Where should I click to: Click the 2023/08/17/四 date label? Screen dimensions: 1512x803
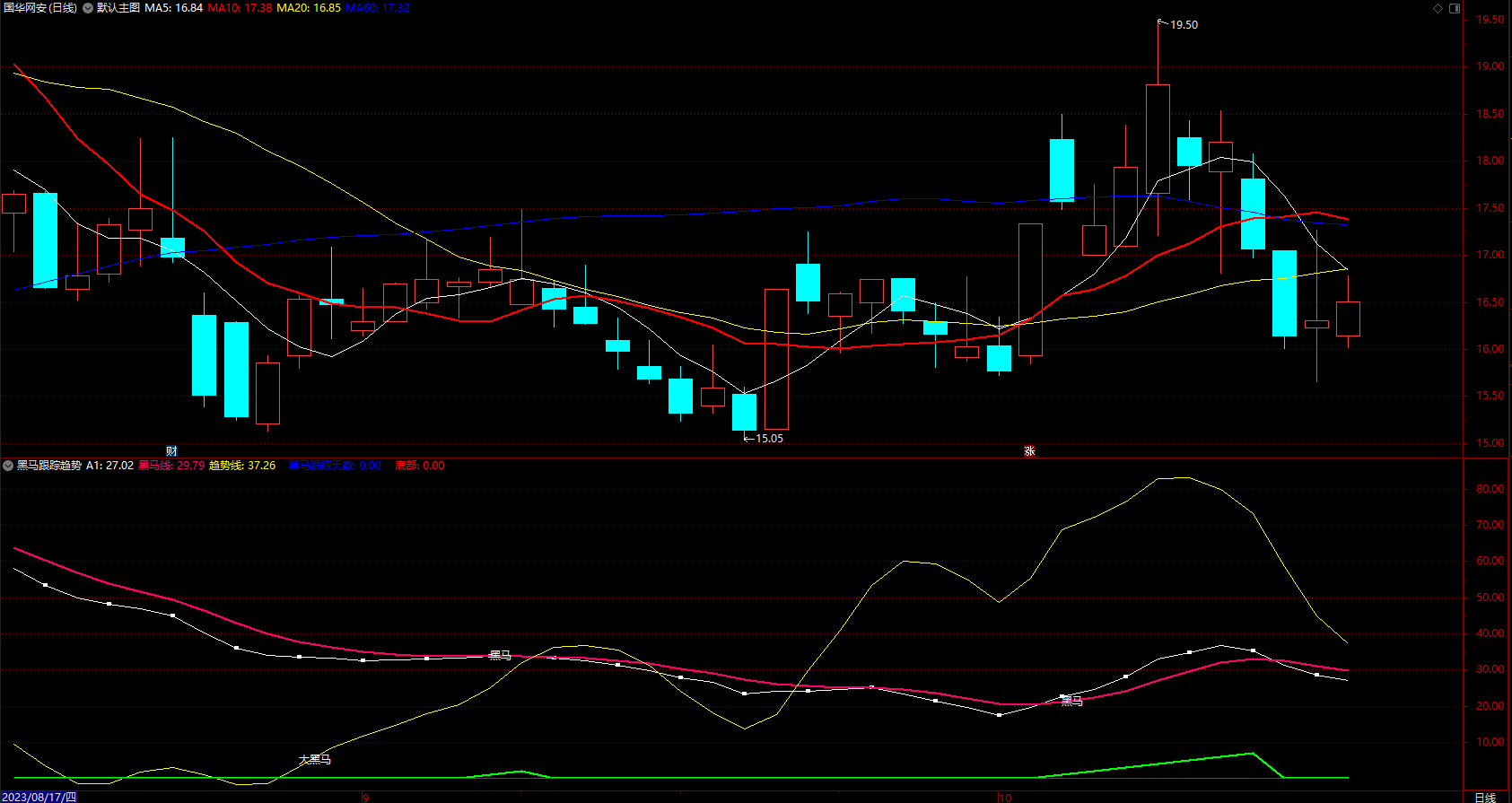[x=39, y=797]
